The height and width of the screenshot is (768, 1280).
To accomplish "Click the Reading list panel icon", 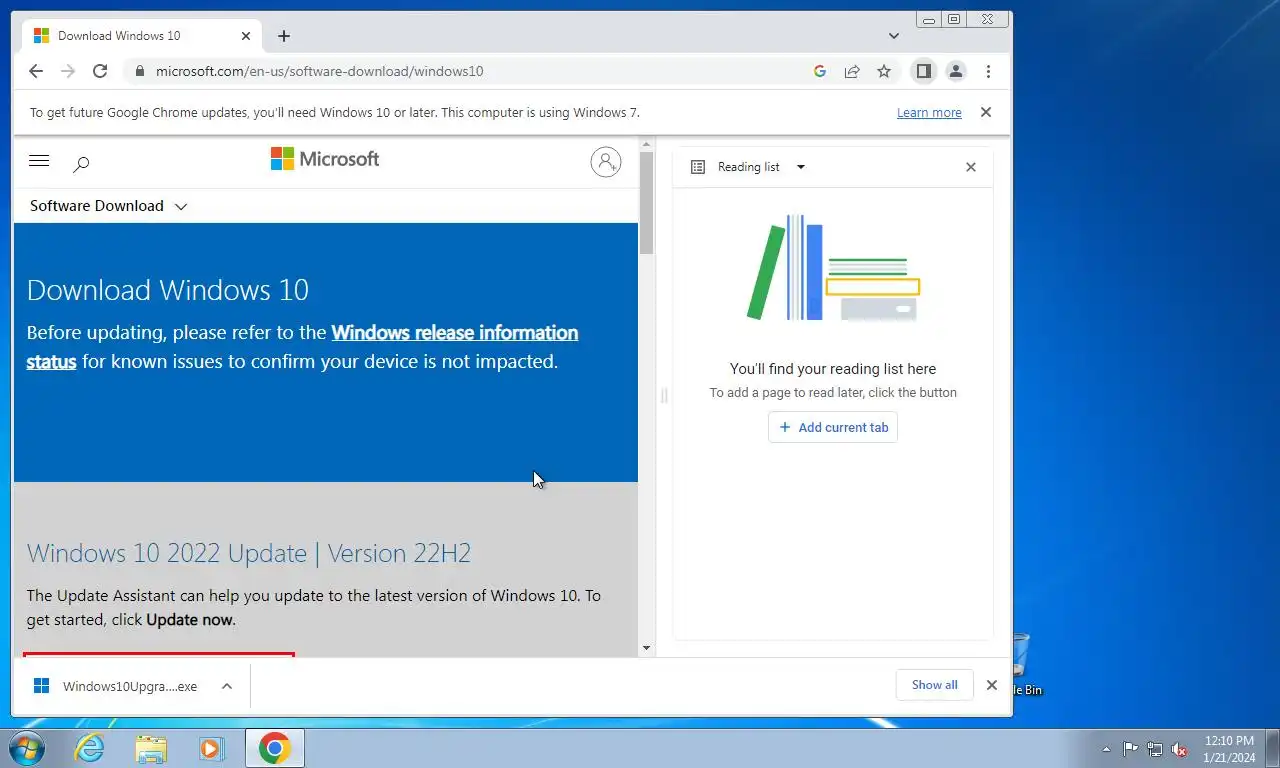I will pos(698,167).
